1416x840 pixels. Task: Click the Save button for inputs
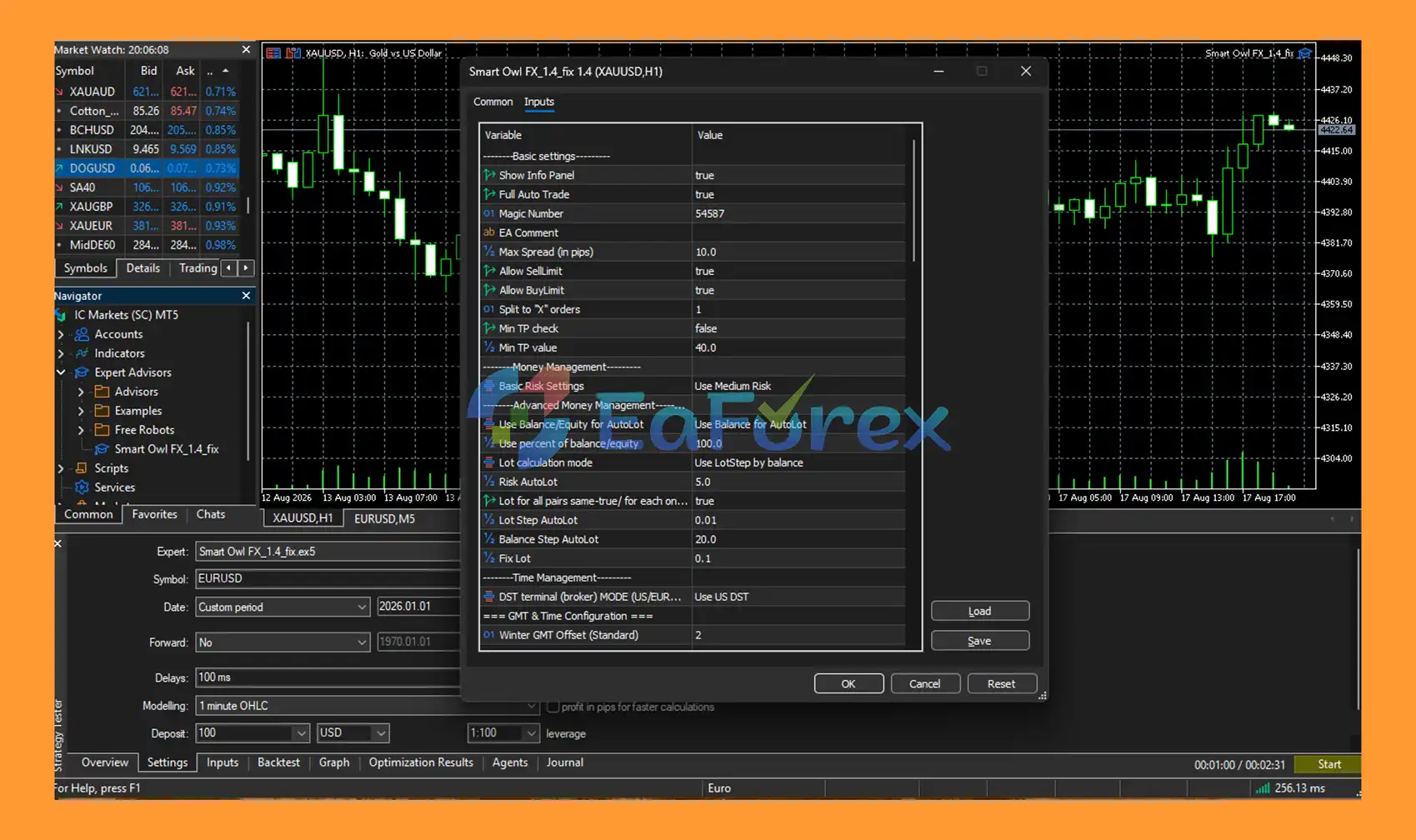tap(980, 641)
